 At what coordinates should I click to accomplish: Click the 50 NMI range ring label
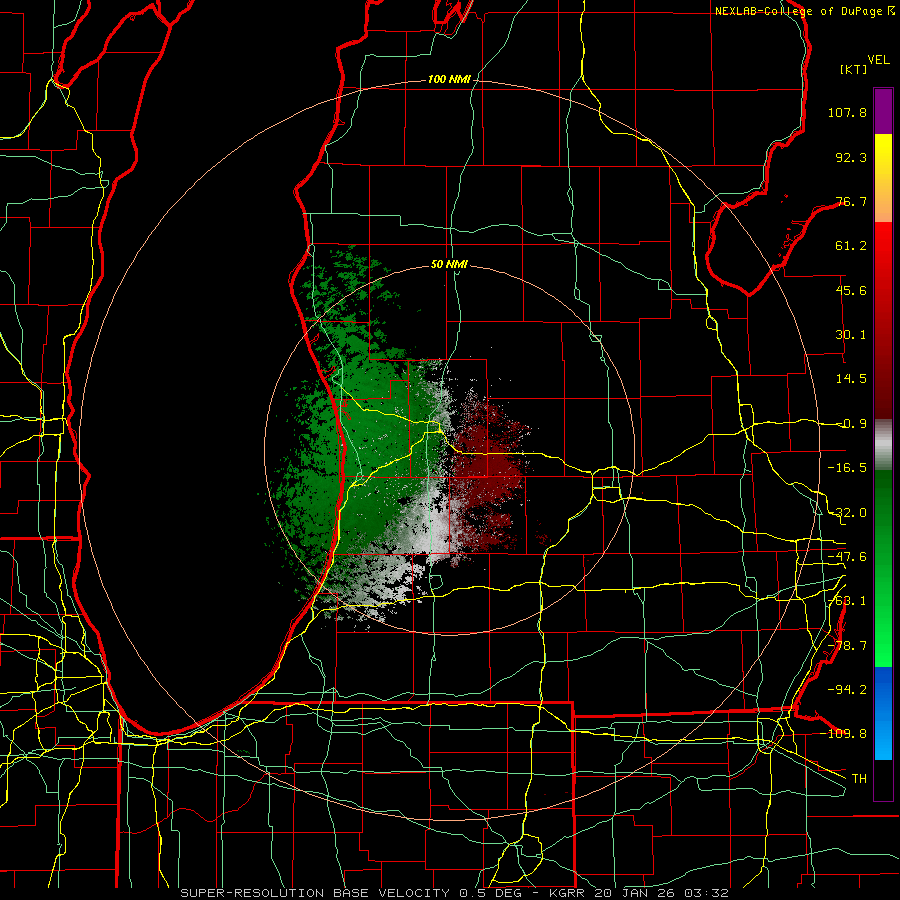coord(449,264)
